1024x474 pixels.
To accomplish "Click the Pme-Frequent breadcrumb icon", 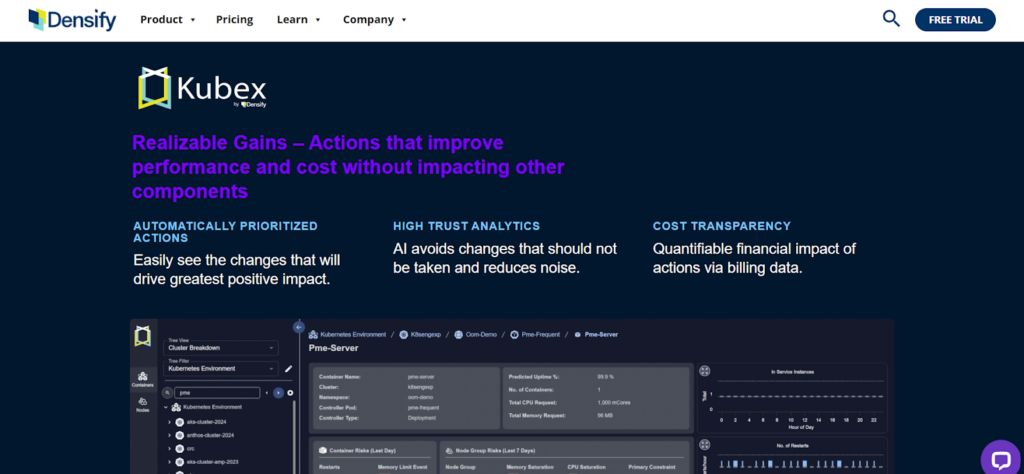I will click(515, 334).
